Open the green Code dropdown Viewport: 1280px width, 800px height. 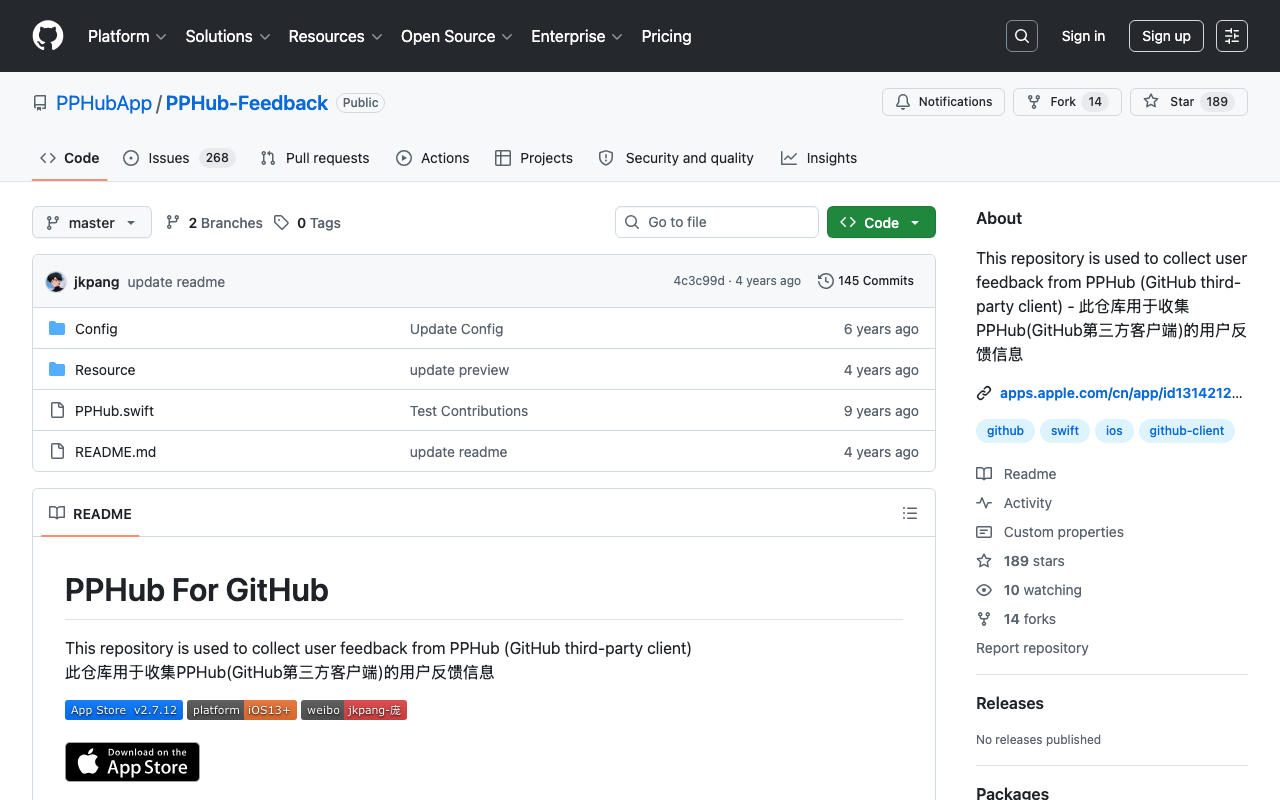click(881, 222)
